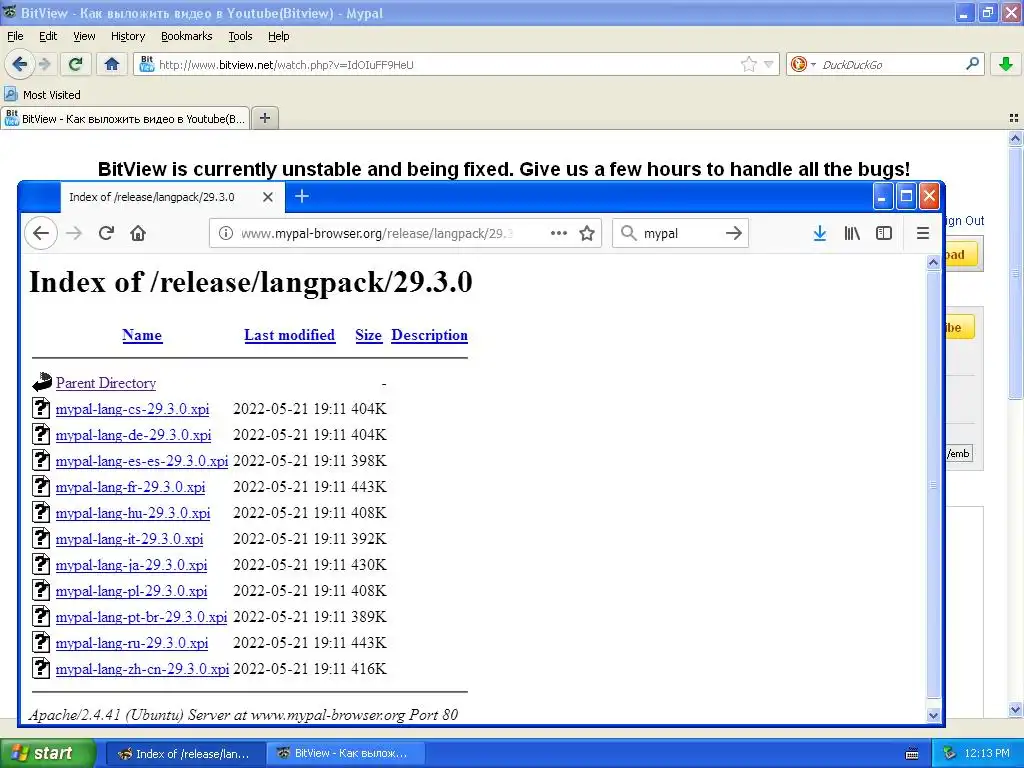Click the mypal search field
Viewport: 1024px width, 768px height.
679,233
